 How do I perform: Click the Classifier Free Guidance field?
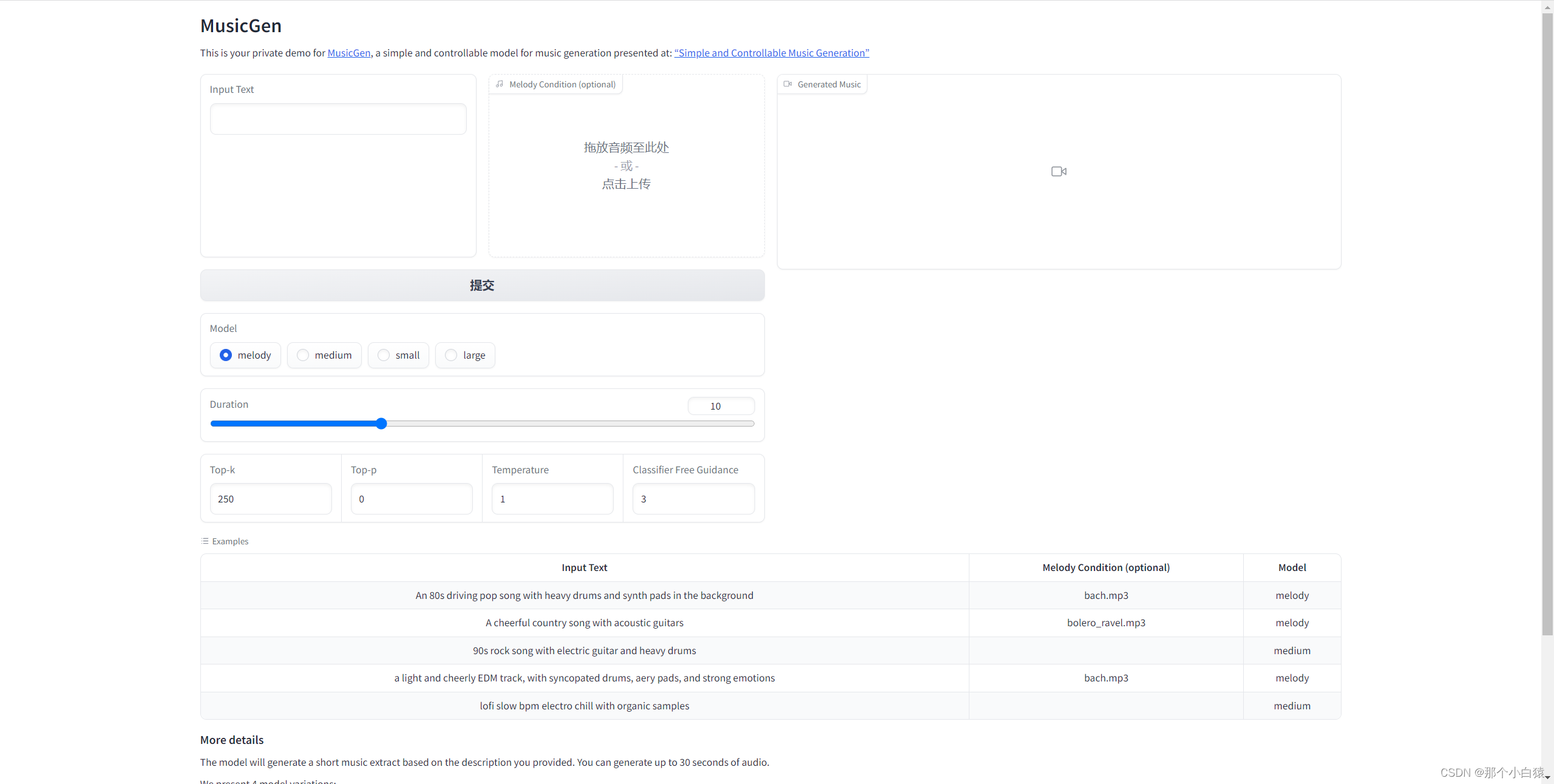pos(693,499)
